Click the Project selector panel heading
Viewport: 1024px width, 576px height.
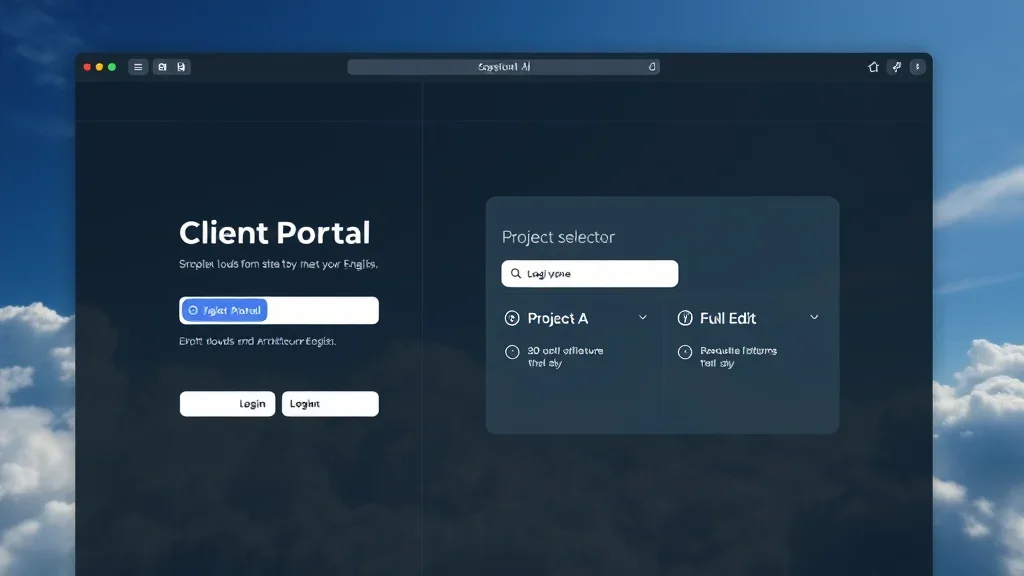557,237
